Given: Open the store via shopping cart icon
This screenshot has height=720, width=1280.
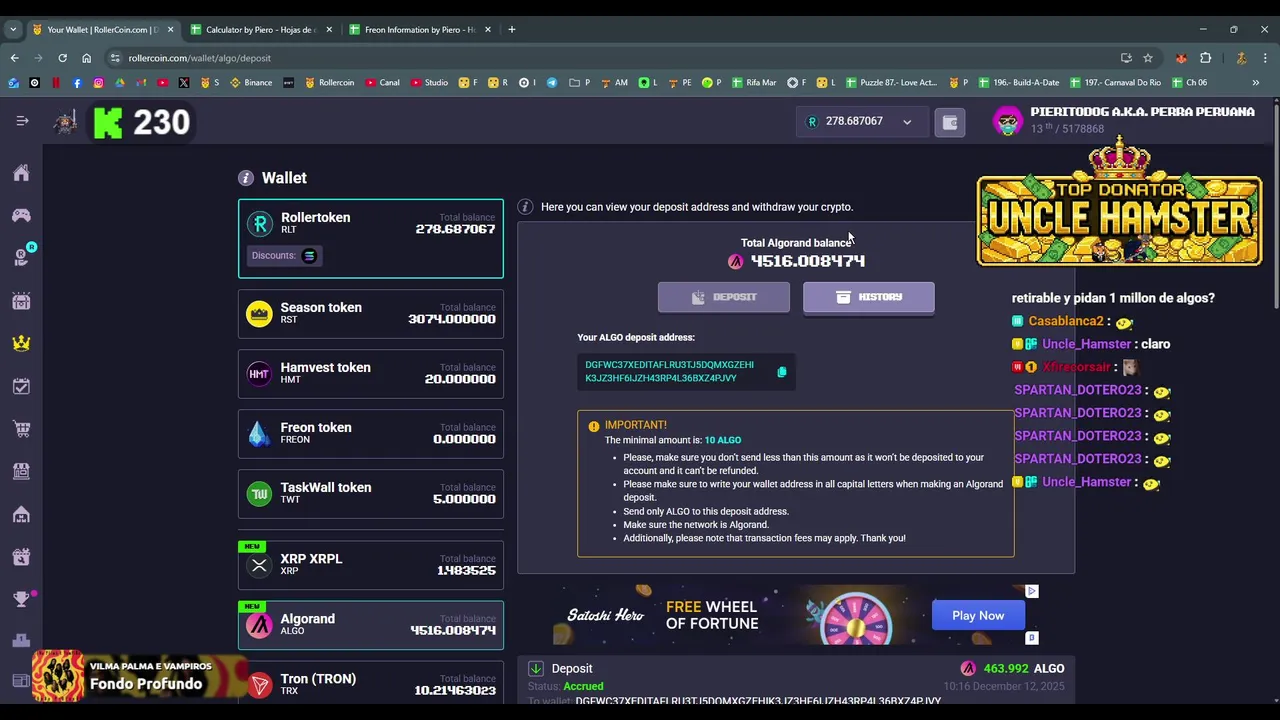Looking at the screenshot, I should click(21, 429).
